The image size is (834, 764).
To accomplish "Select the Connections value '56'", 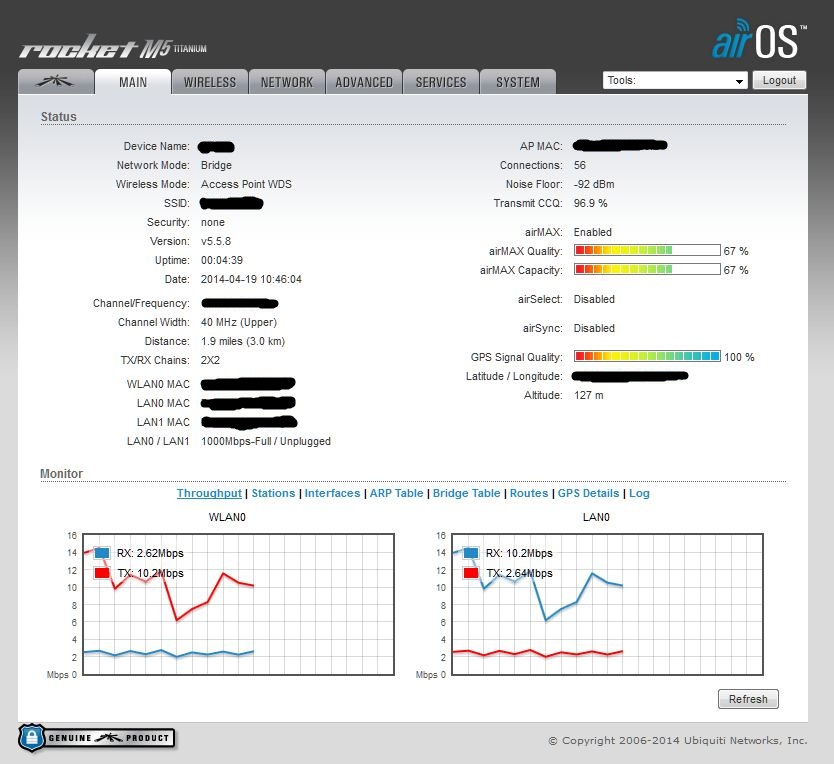I will click(580, 165).
